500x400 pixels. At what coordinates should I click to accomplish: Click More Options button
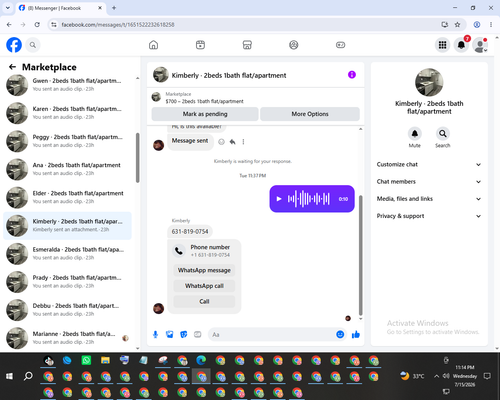(310, 114)
